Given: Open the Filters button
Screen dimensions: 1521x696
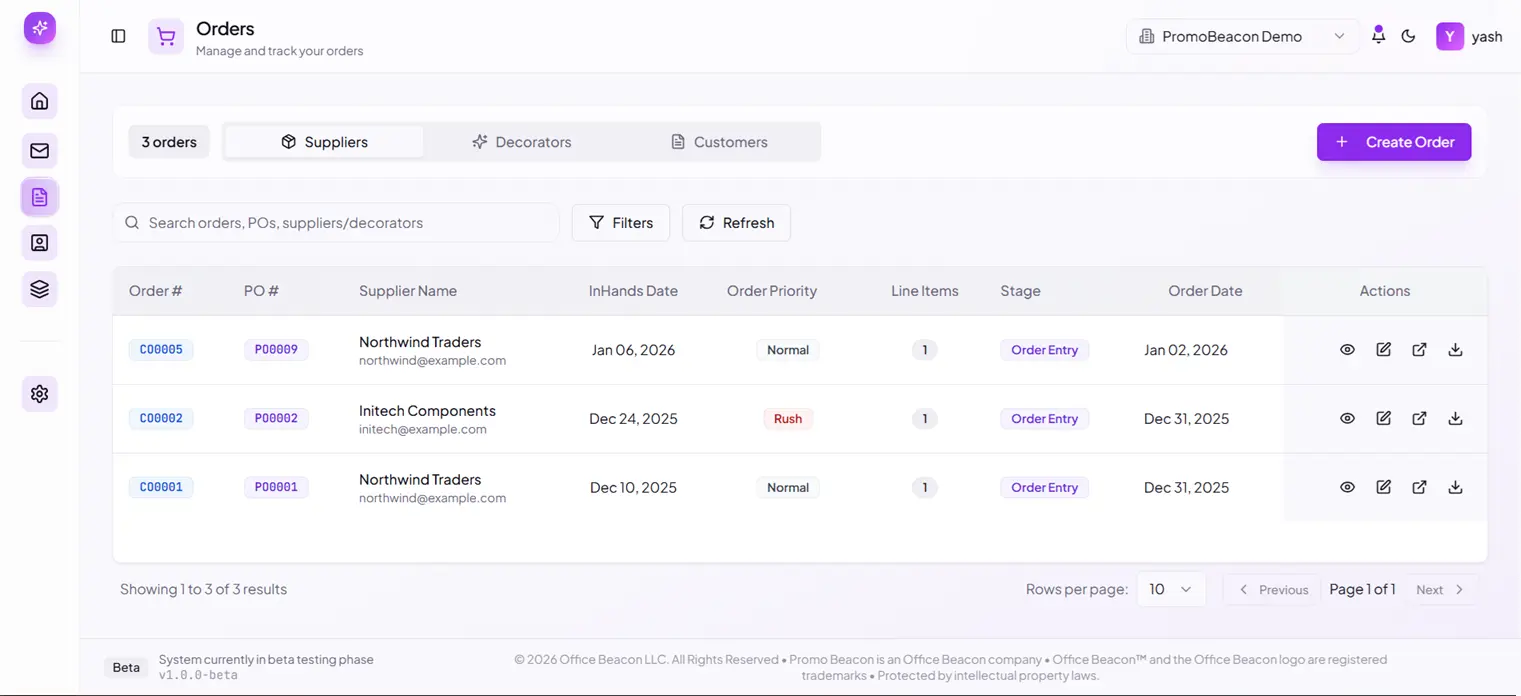Looking at the screenshot, I should pyautogui.click(x=620, y=223).
